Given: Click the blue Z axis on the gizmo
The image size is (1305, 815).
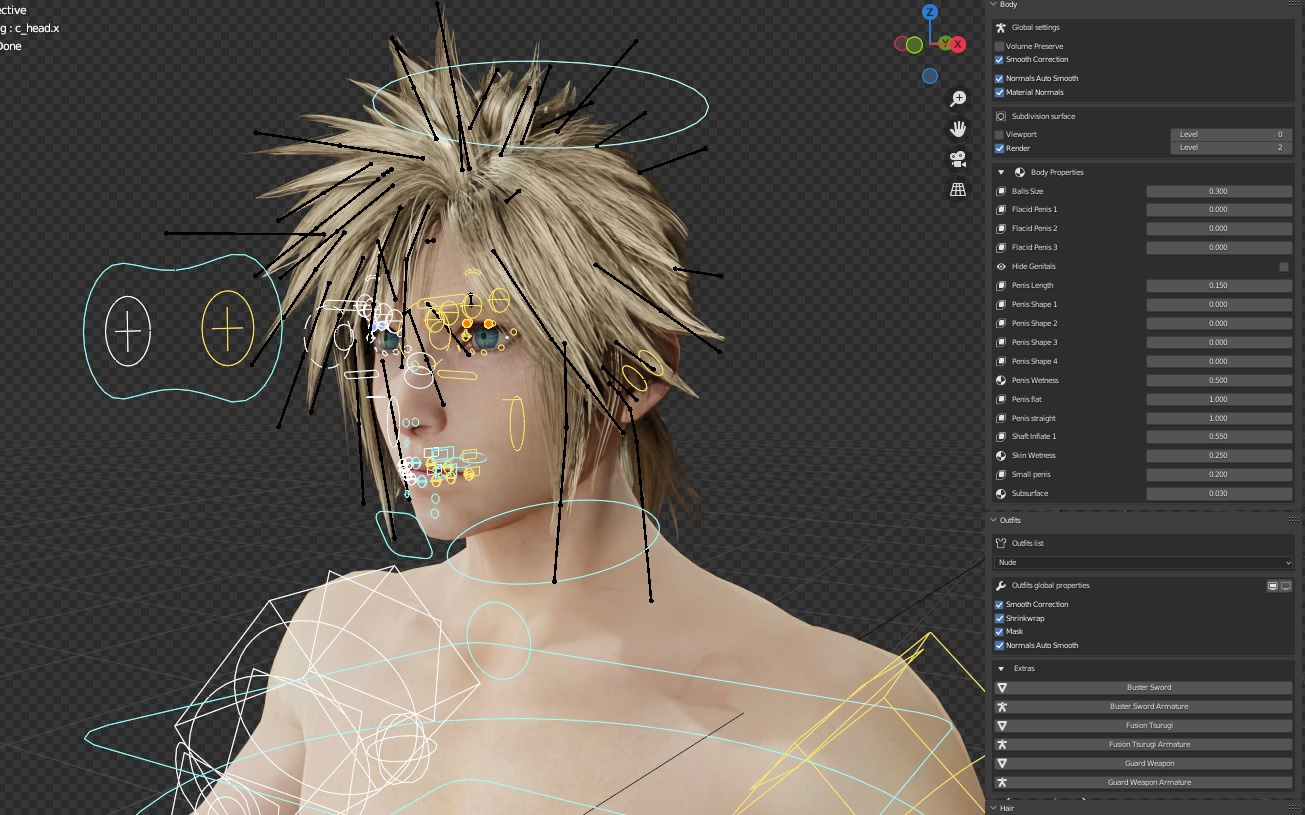Looking at the screenshot, I should [930, 12].
